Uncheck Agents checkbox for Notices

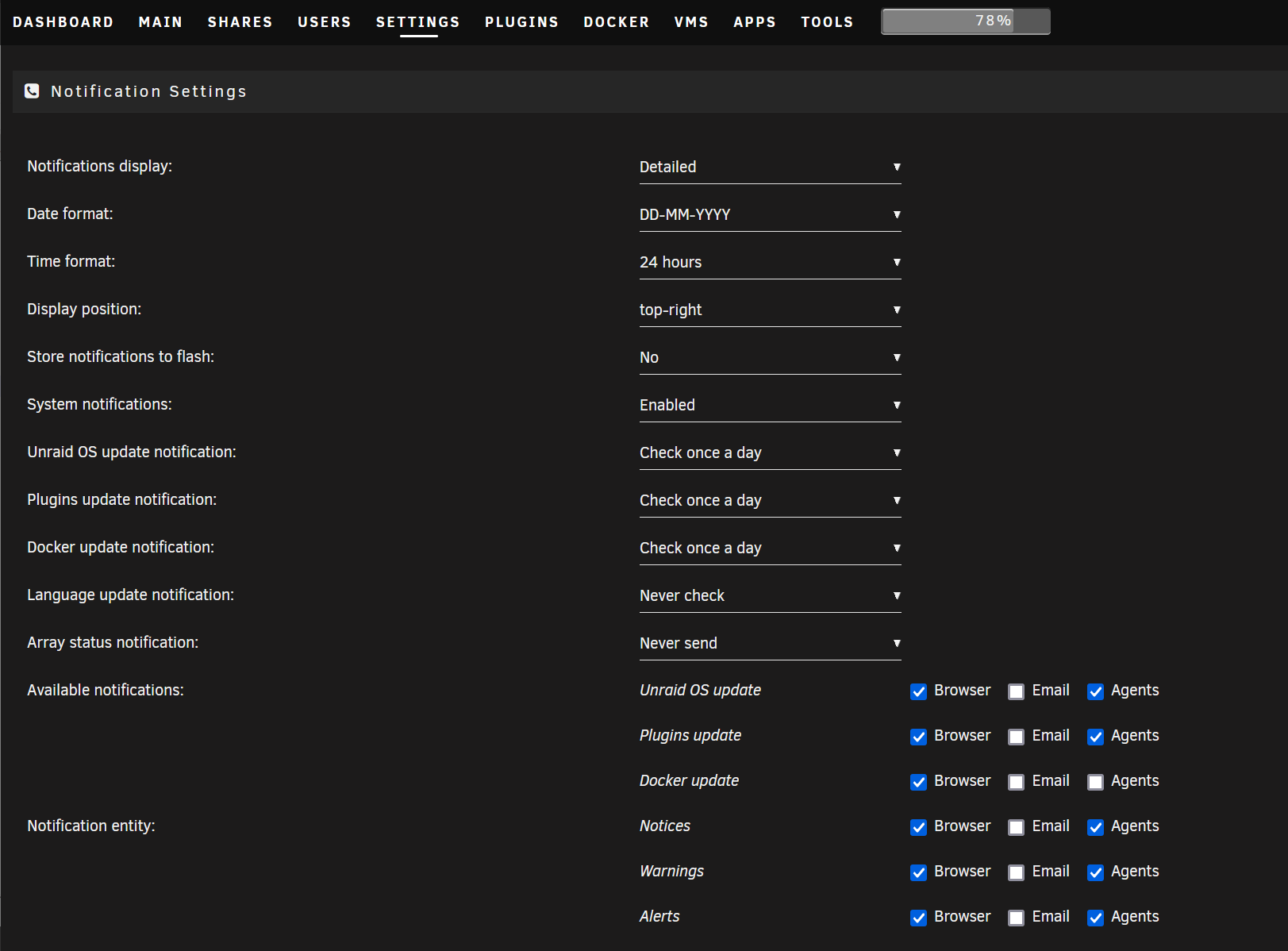(1095, 827)
